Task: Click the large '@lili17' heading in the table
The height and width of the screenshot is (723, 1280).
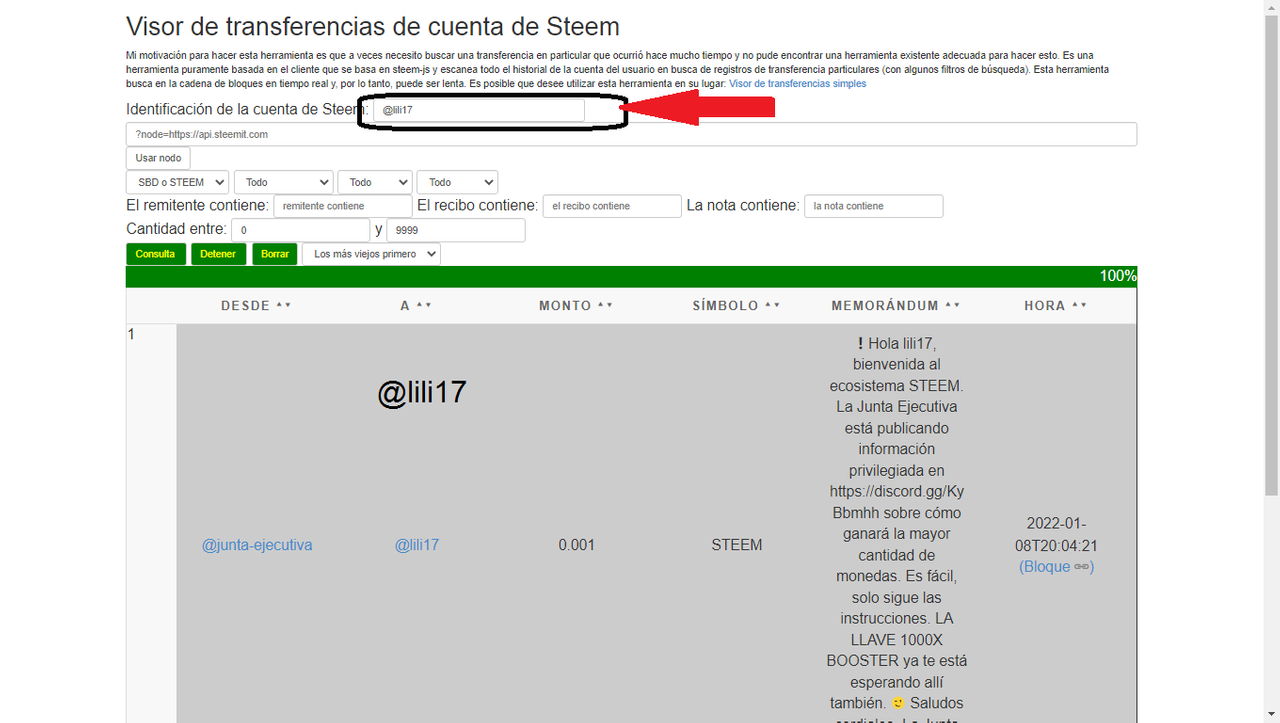Action: [x=422, y=392]
